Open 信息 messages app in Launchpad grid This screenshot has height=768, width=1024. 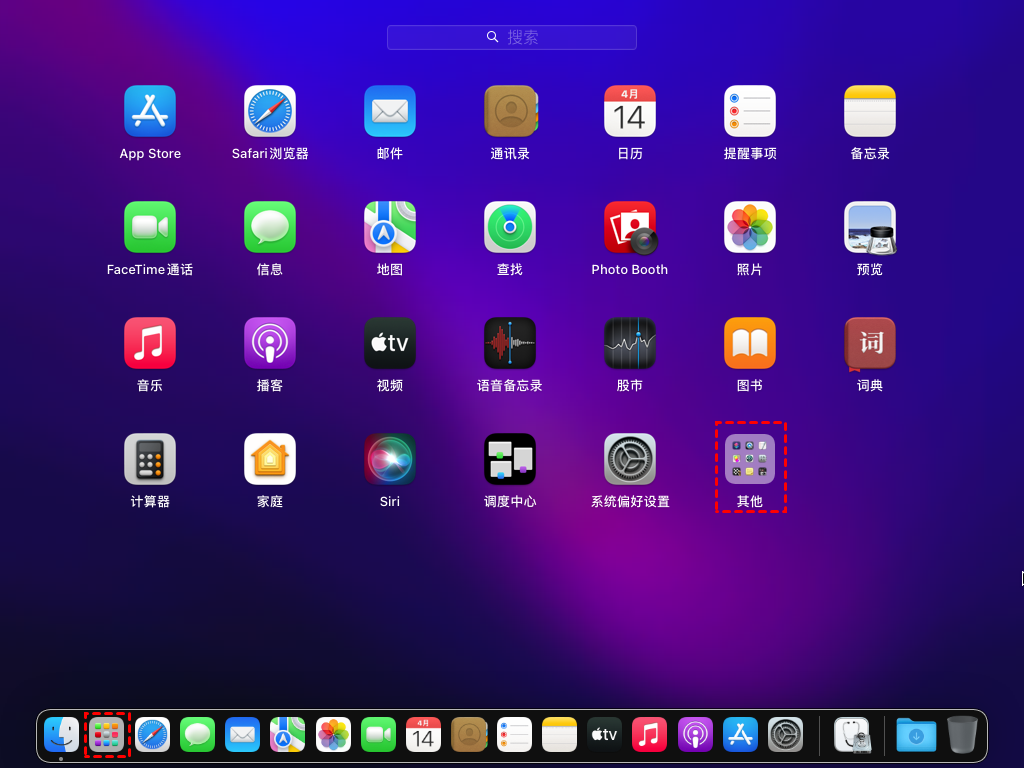point(270,227)
